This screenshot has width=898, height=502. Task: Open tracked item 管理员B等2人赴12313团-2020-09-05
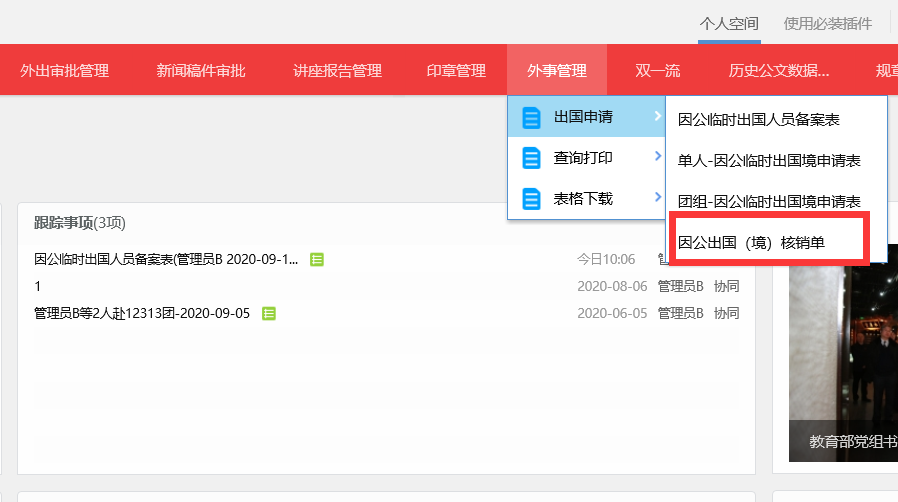[144, 313]
